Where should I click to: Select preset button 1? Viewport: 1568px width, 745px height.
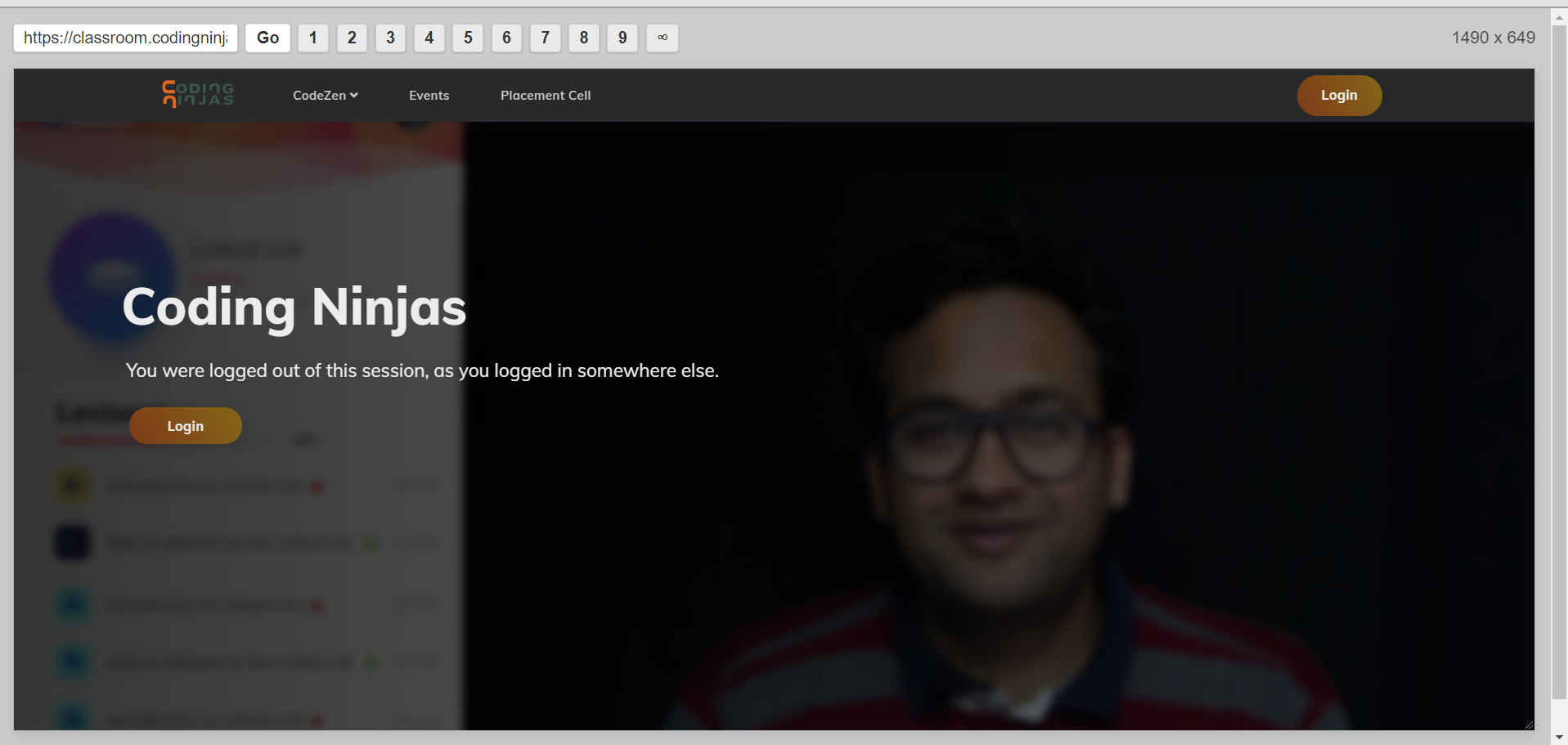[313, 38]
